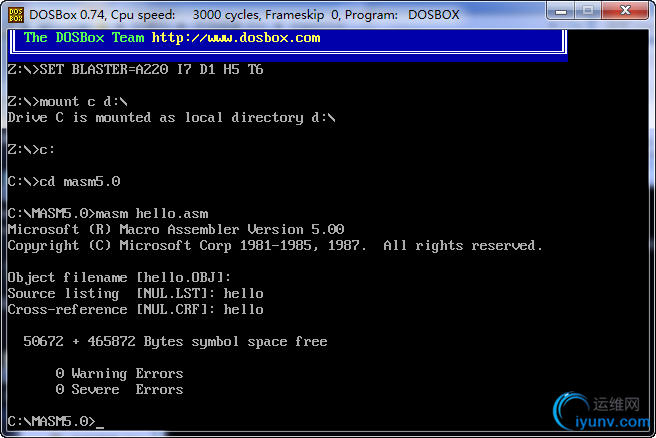Click the 'mount c d:\' command line

pos(67,102)
